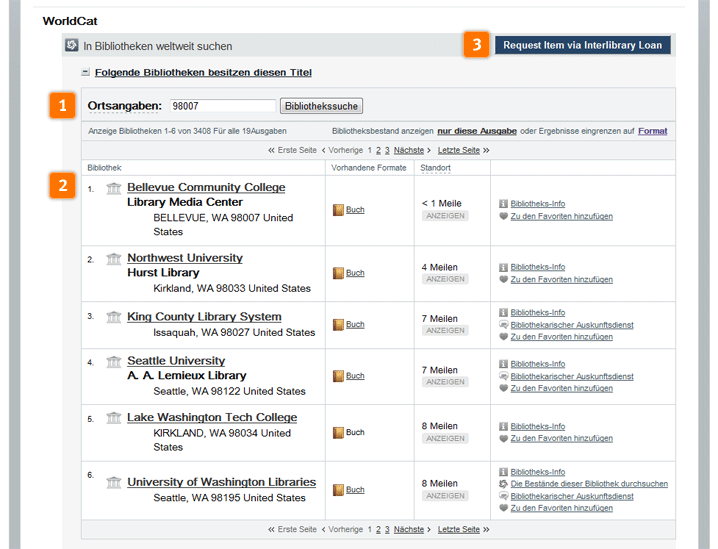Click into the Ortsangaben postal code field
The image size is (718, 549).
pyautogui.click(x=222, y=105)
